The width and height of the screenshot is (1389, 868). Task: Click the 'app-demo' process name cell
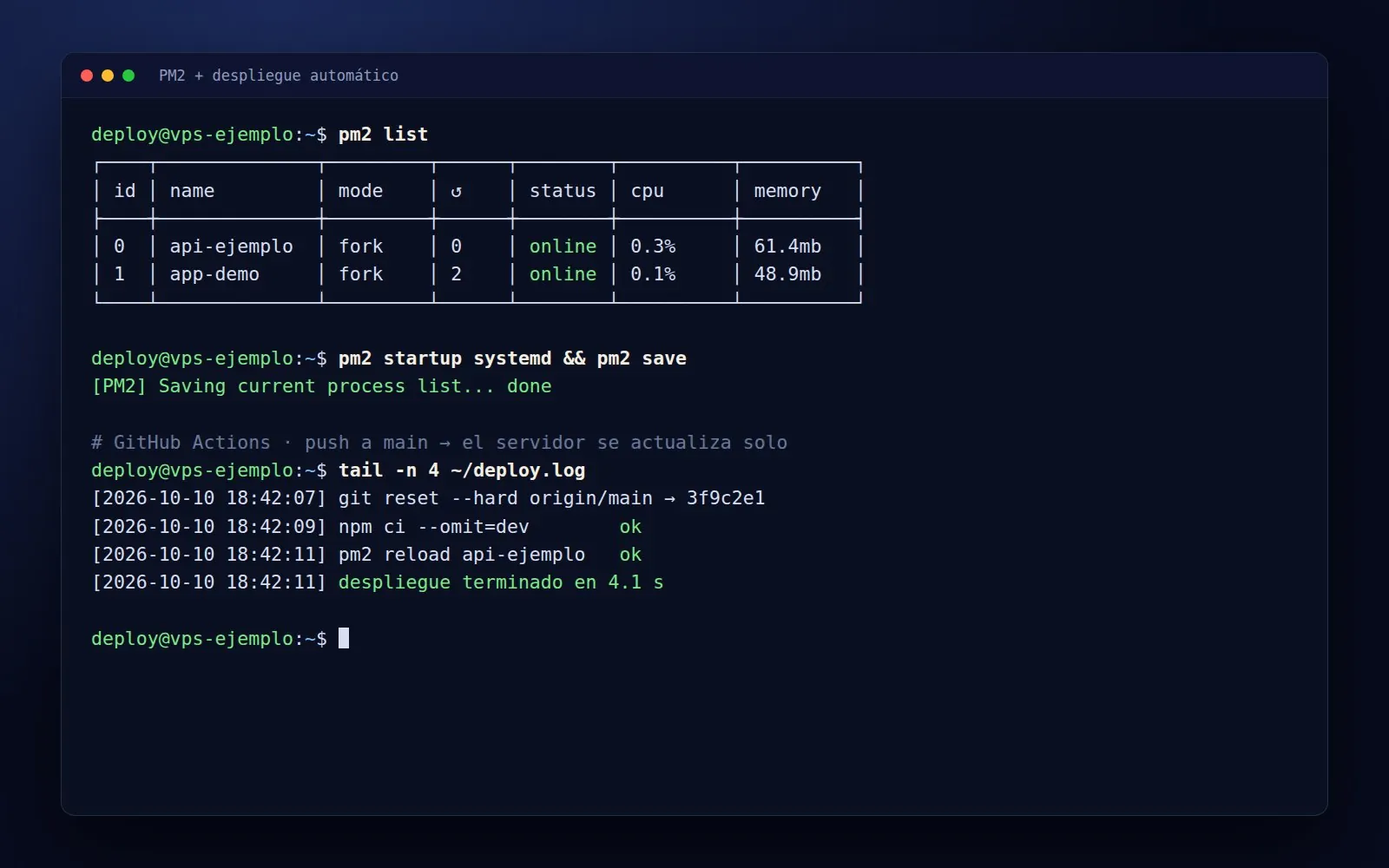pyautogui.click(x=214, y=274)
